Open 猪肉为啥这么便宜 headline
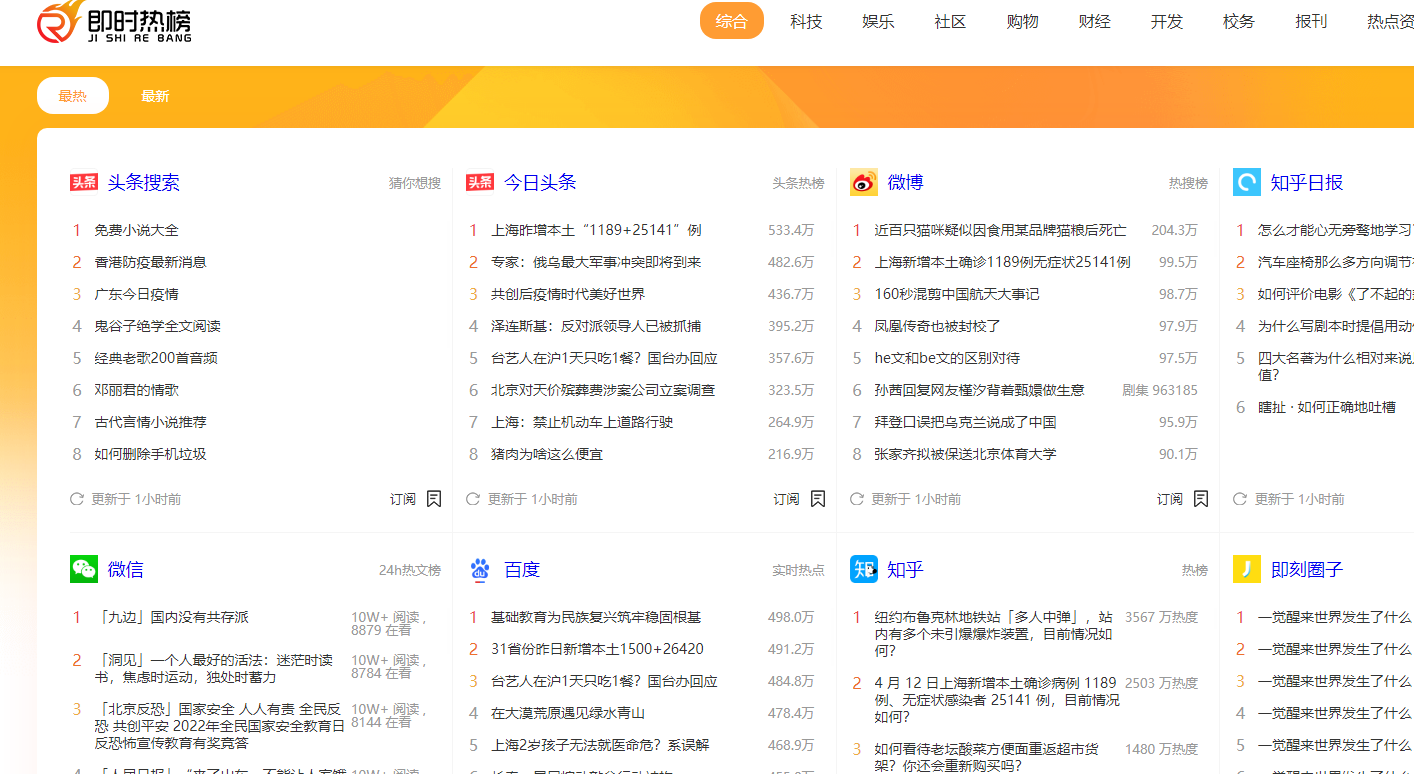This screenshot has height=774, width=1414. point(547,454)
